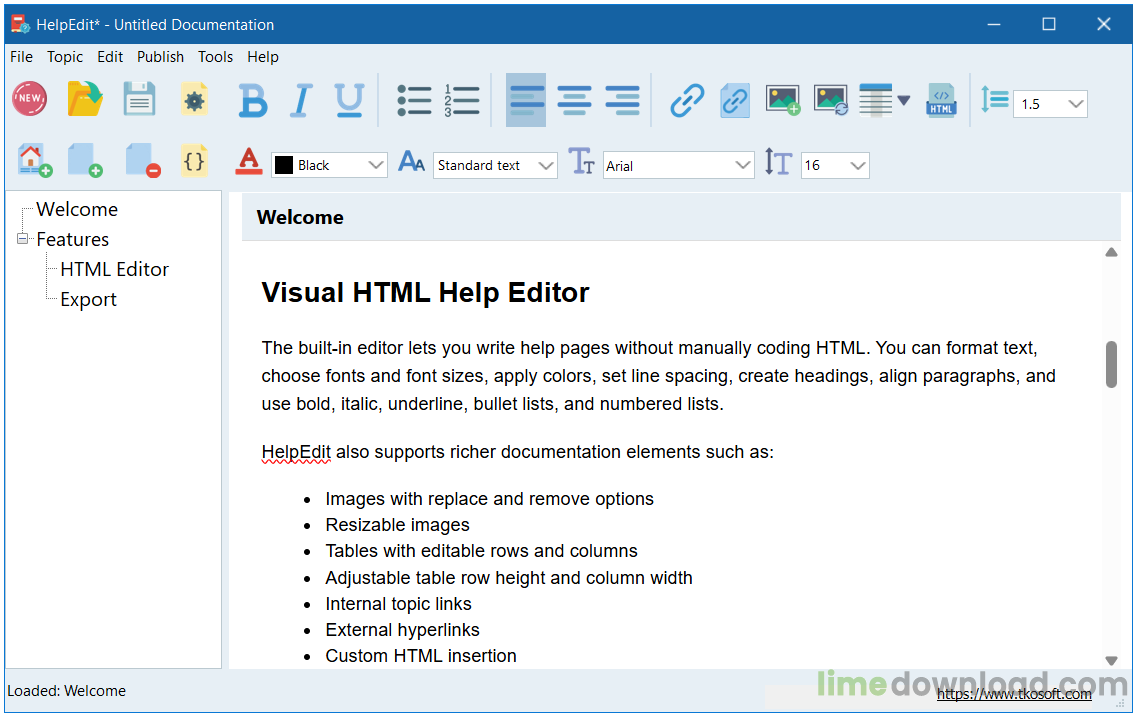Click Loaded: Welcome status text
This screenshot has height=715, width=1135.
coord(67,691)
